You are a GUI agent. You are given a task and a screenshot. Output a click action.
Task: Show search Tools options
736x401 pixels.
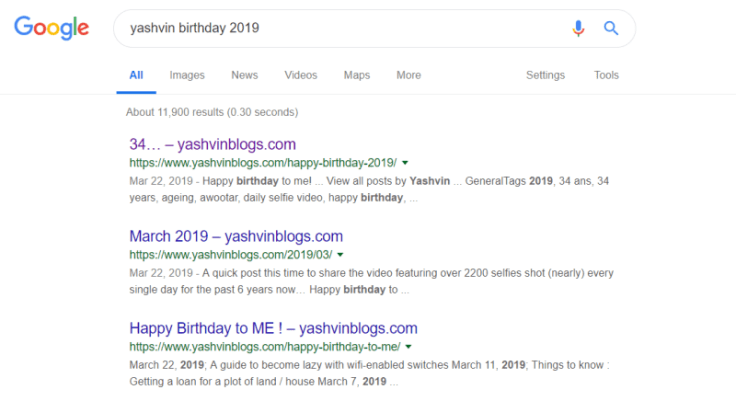606,75
